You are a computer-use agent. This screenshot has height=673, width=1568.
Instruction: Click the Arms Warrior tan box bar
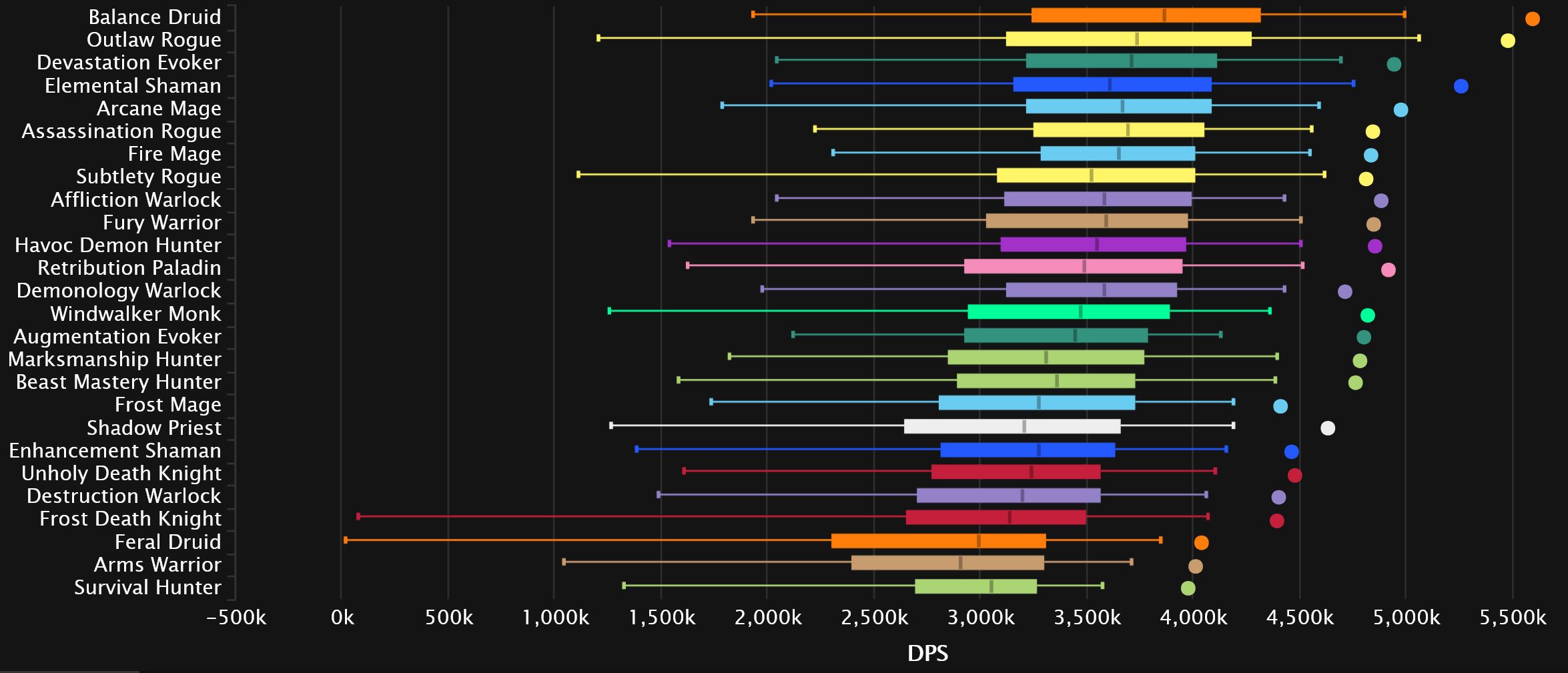tap(947, 563)
